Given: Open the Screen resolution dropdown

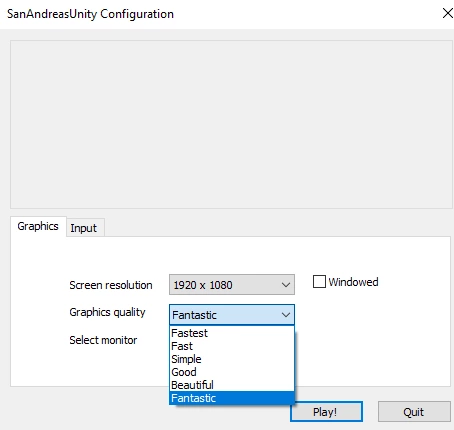Looking at the screenshot, I should [x=232, y=285].
